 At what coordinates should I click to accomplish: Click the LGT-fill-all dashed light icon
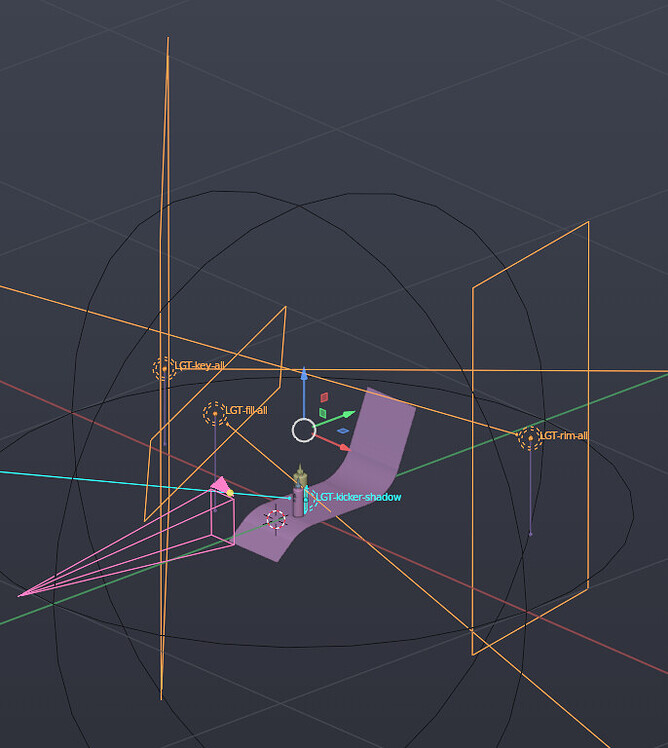tap(215, 414)
